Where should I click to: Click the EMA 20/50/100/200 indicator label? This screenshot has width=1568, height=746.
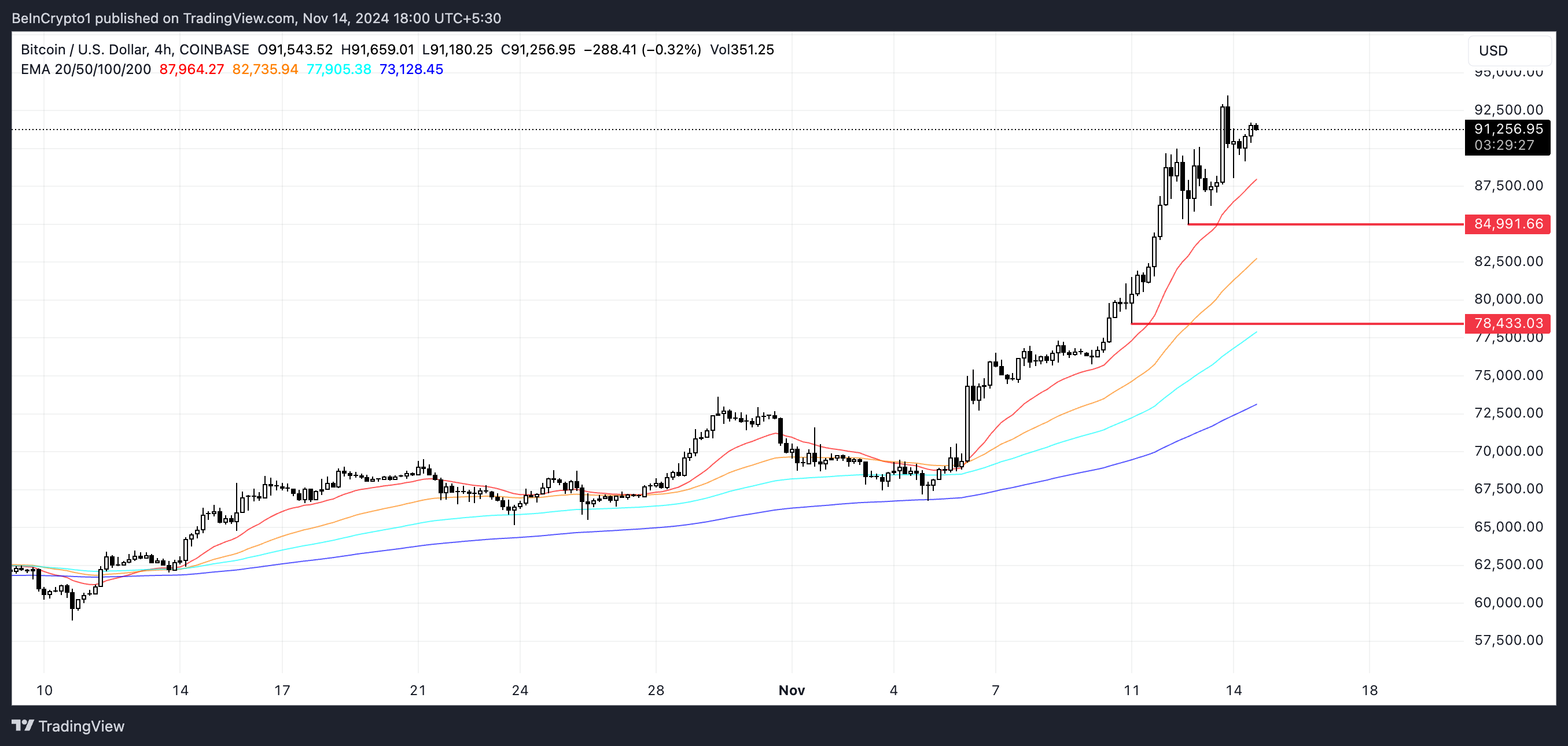click(x=86, y=69)
